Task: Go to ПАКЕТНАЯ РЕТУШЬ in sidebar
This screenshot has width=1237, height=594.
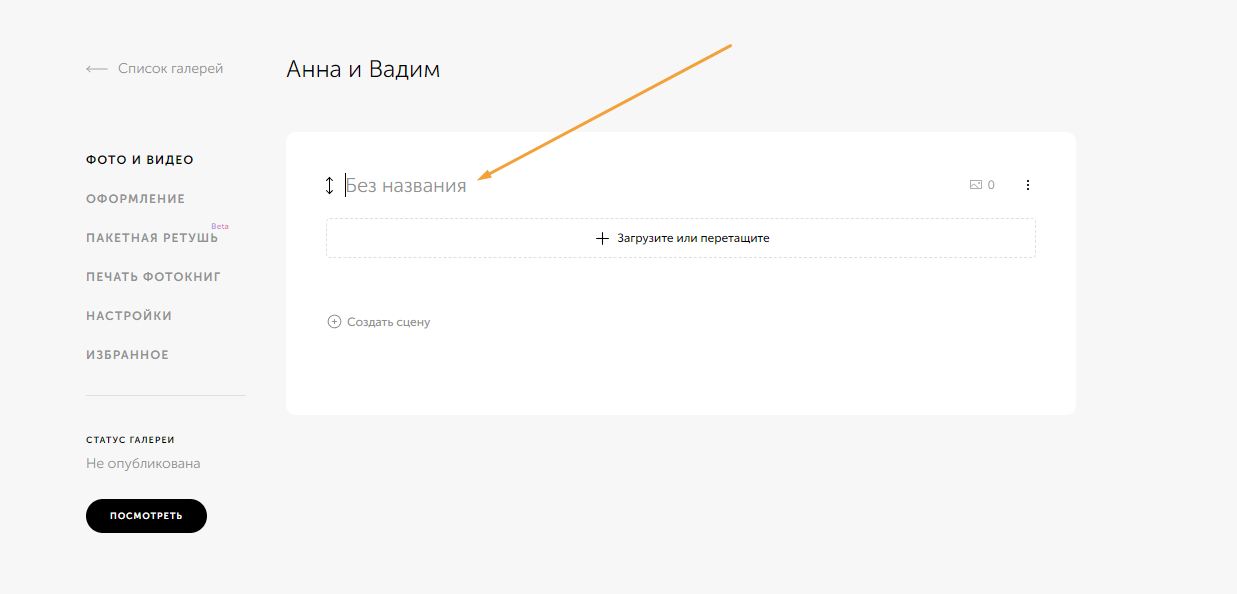Action: (152, 238)
